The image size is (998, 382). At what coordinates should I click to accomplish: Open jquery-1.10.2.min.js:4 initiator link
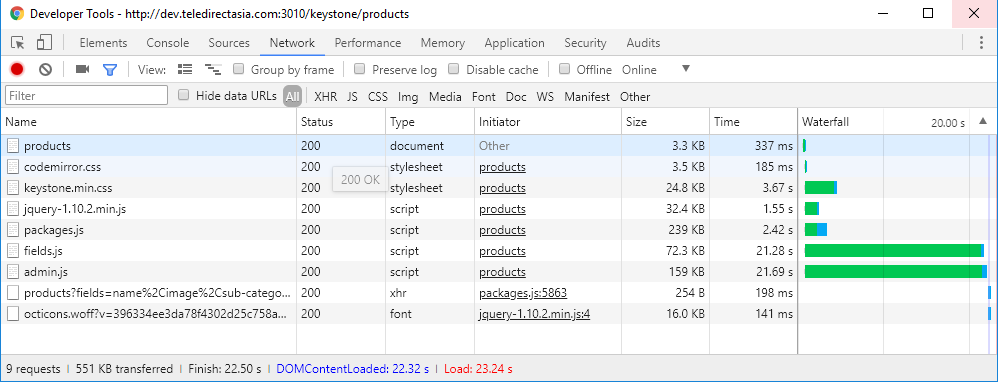point(535,314)
